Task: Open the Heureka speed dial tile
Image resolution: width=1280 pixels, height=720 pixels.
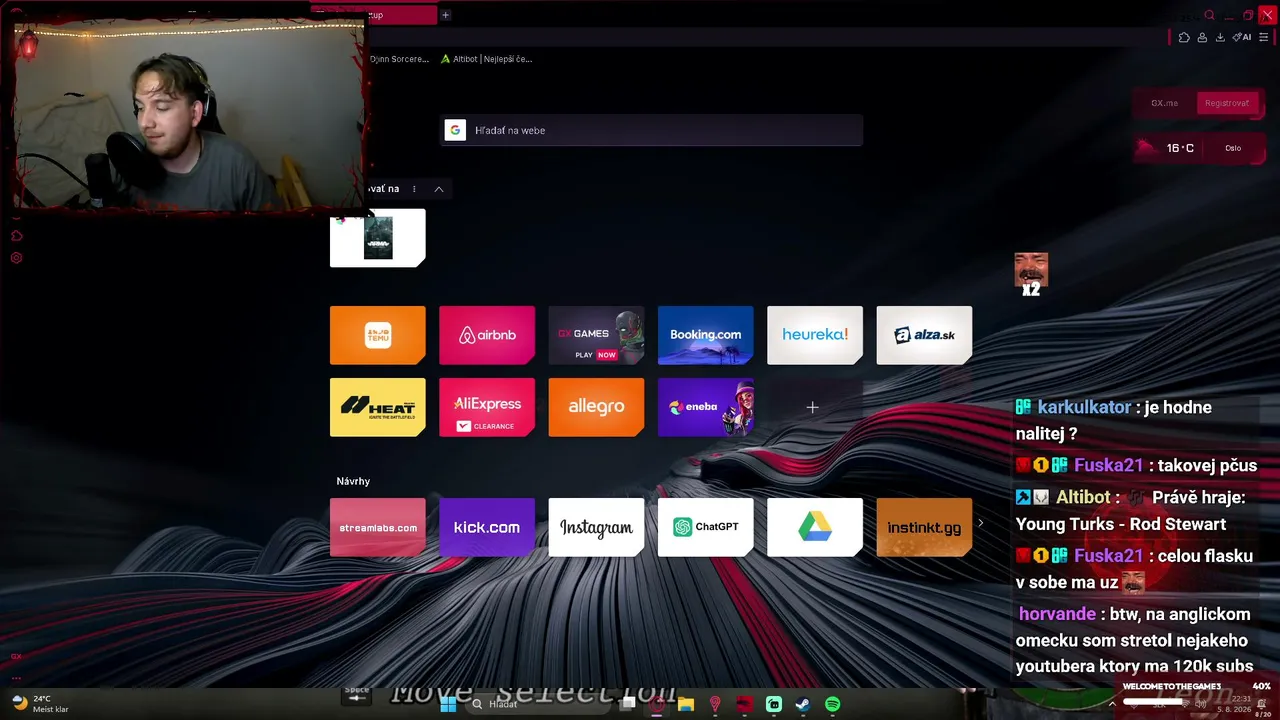Action: pyautogui.click(x=815, y=335)
